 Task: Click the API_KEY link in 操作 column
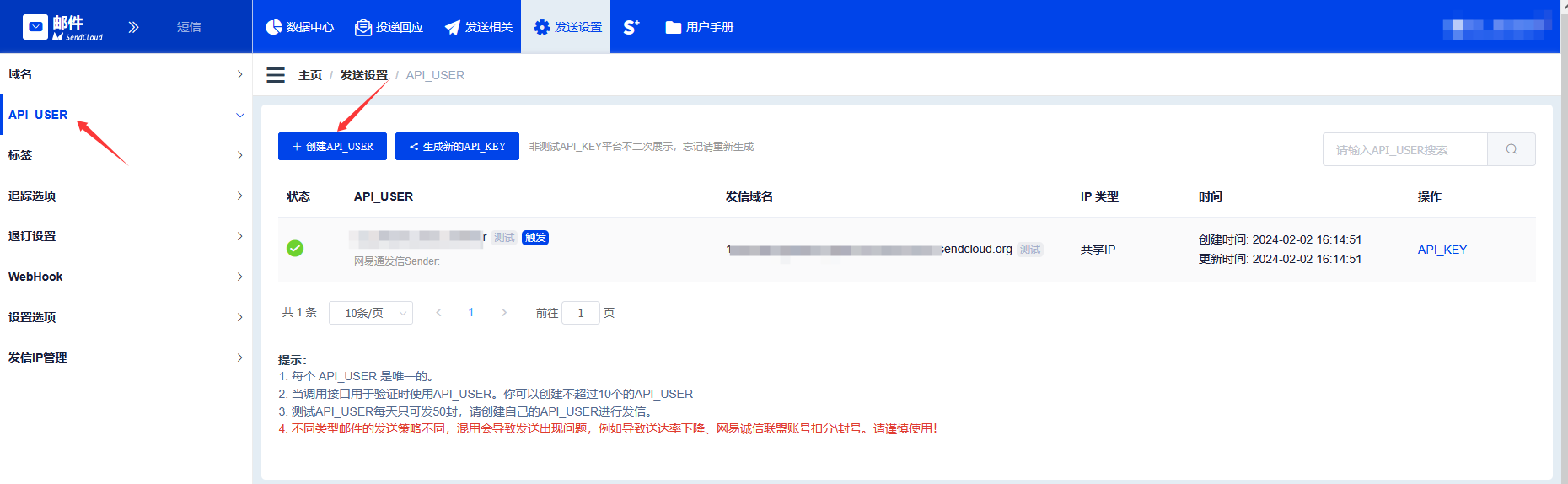(x=1442, y=250)
